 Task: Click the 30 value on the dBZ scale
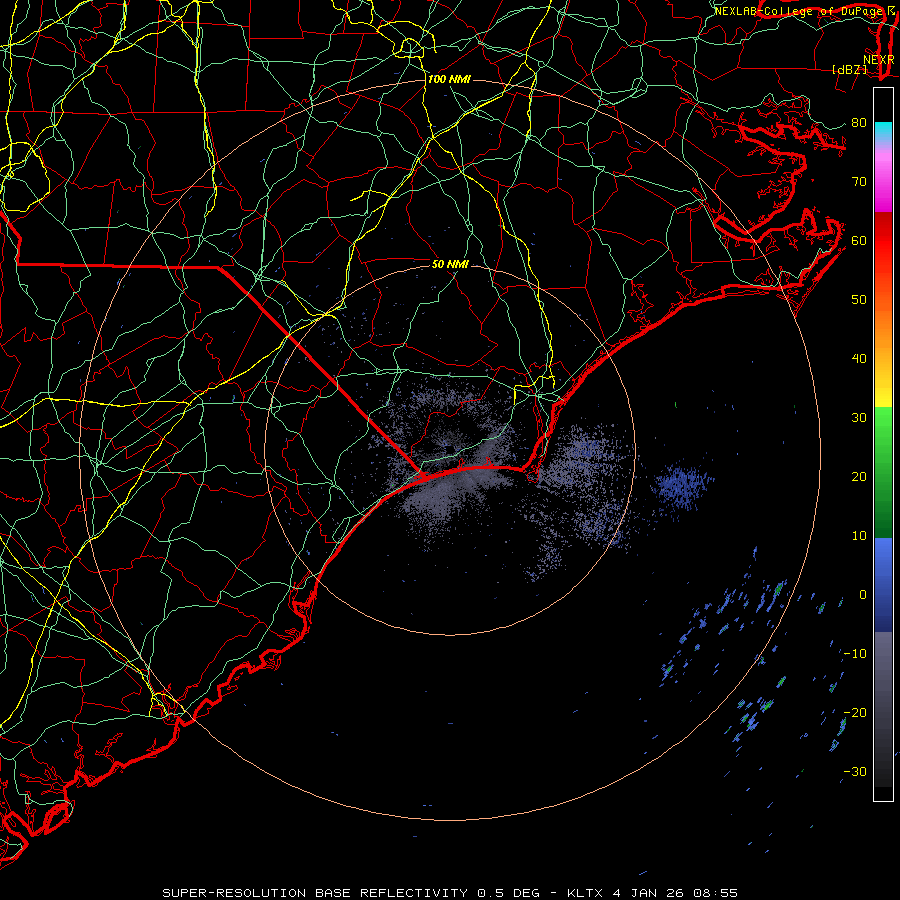click(x=859, y=418)
